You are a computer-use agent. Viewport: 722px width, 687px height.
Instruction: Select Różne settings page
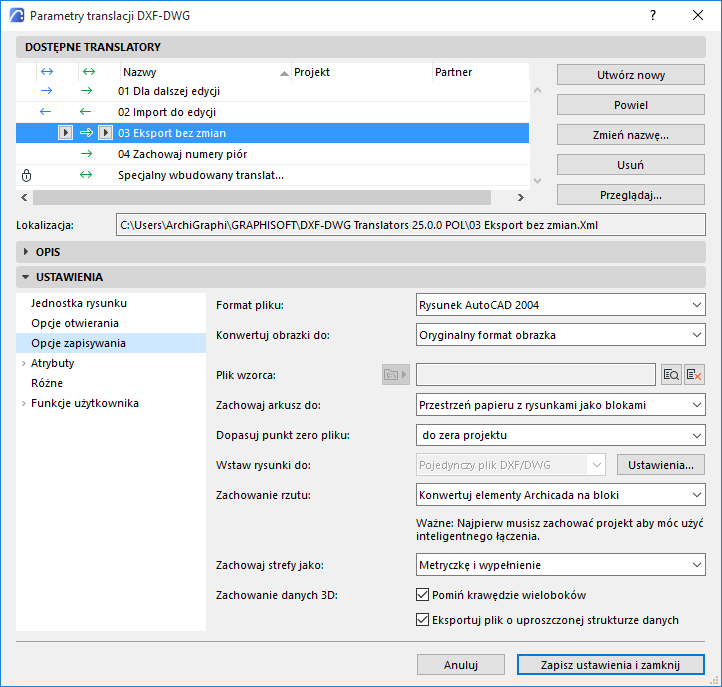tap(47, 383)
